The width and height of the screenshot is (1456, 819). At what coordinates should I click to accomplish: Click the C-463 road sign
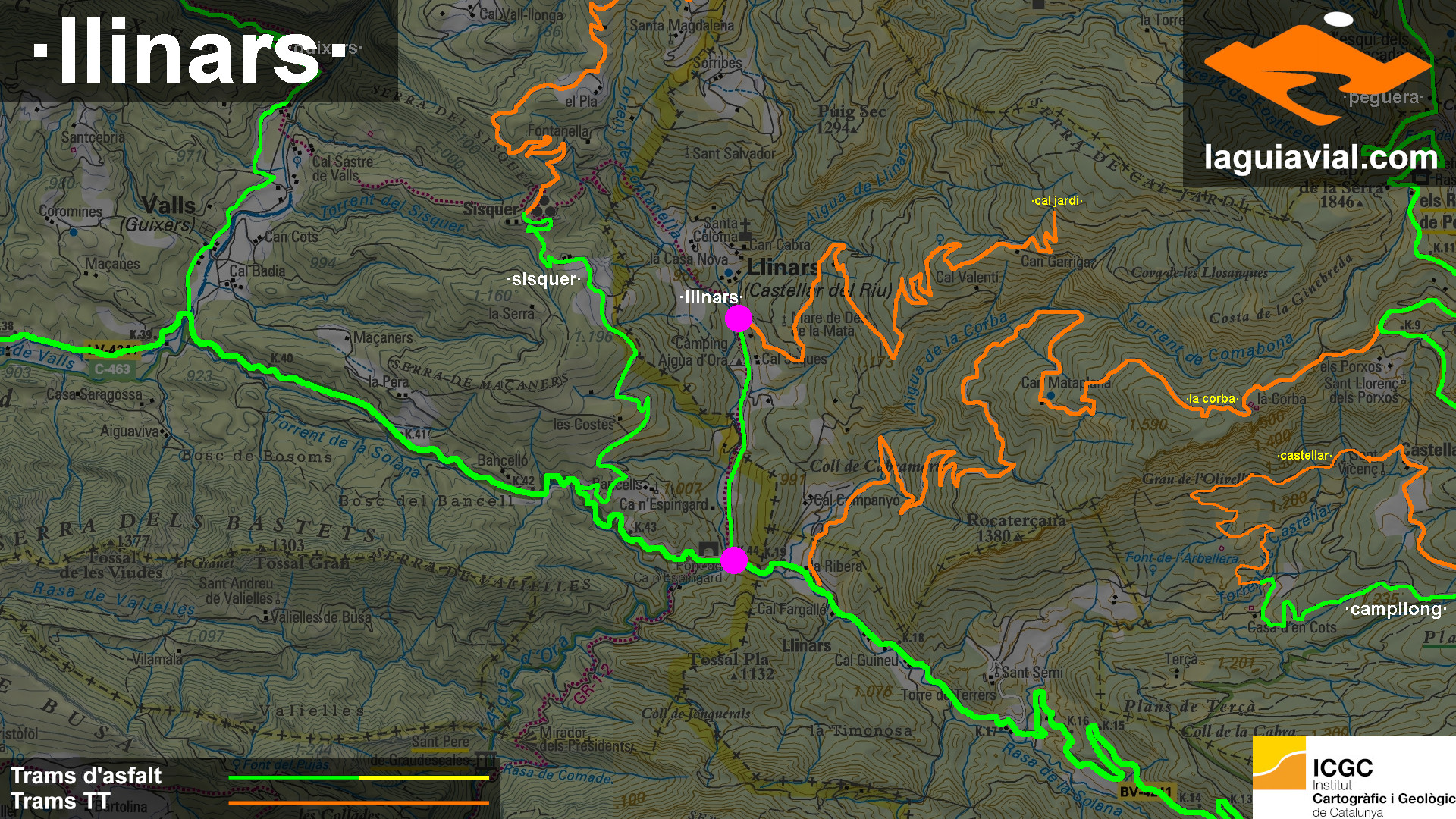(x=112, y=369)
